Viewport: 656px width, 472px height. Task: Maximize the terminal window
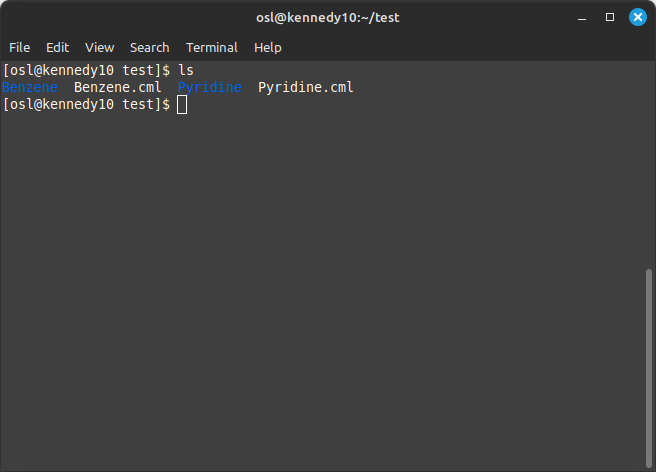point(610,17)
